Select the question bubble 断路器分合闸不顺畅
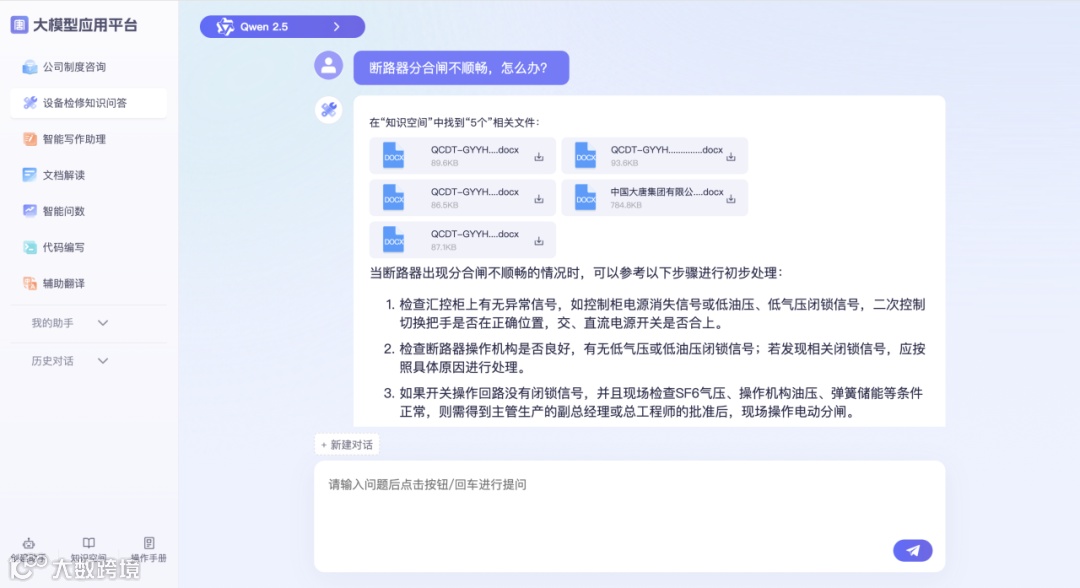The width and height of the screenshot is (1080, 588). [461, 67]
